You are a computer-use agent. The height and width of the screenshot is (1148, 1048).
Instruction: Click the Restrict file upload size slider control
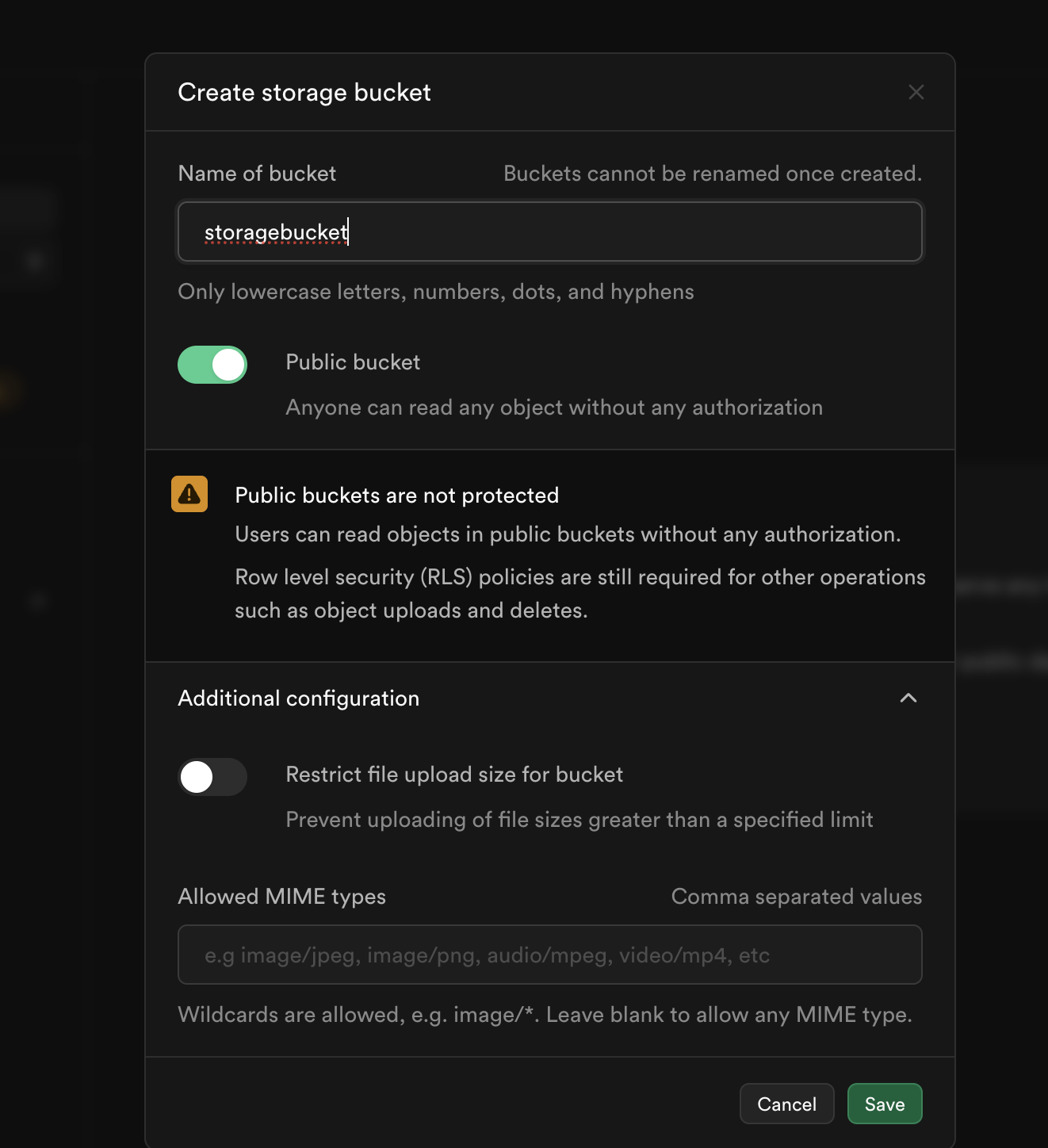click(x=212, y=777)
